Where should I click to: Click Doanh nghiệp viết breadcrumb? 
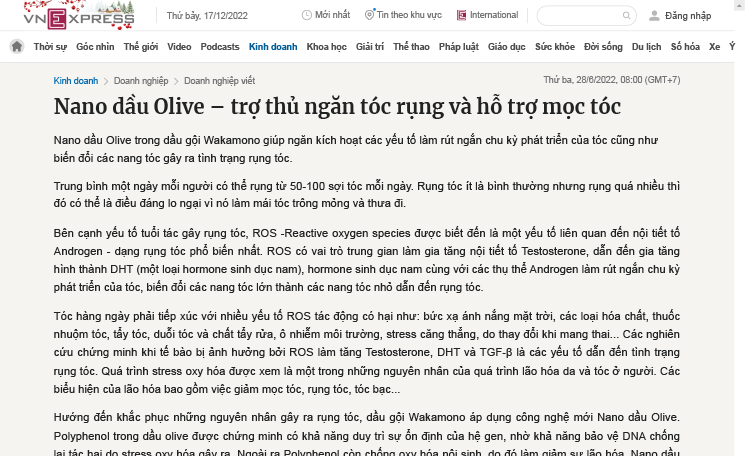coord(219,80)
